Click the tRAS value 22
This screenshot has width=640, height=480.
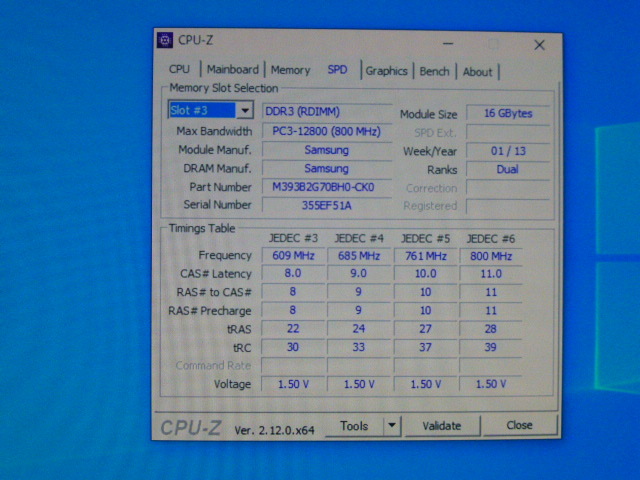(293, 329)
